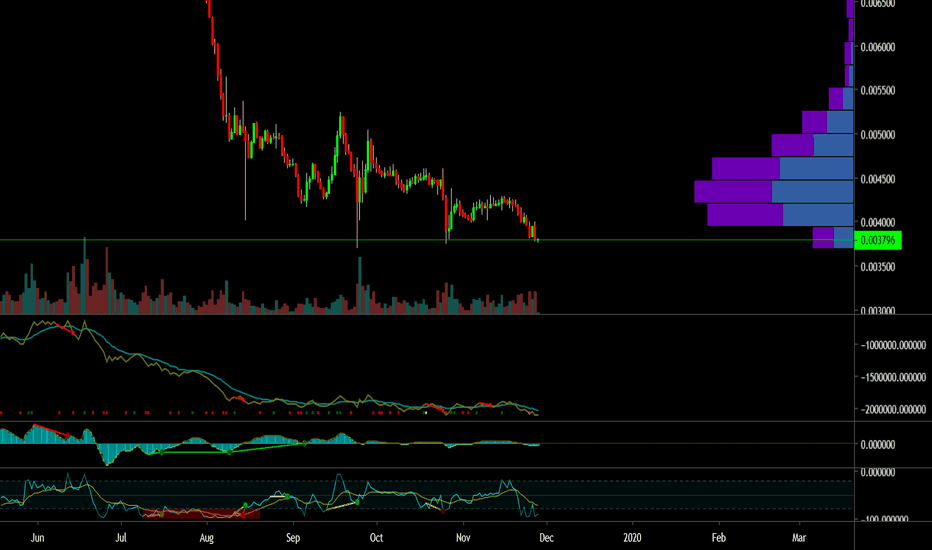
Task: Click the Nov label on the time axis
Action: pos(463,538)
